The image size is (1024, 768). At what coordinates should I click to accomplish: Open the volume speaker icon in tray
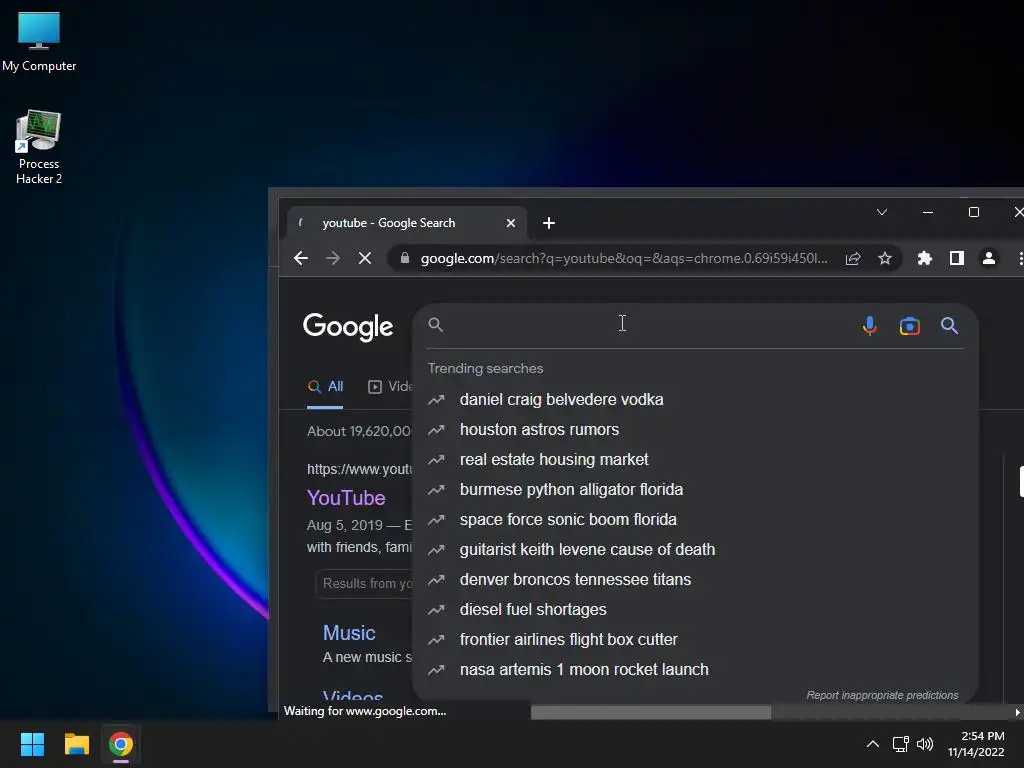pos(925,744)
